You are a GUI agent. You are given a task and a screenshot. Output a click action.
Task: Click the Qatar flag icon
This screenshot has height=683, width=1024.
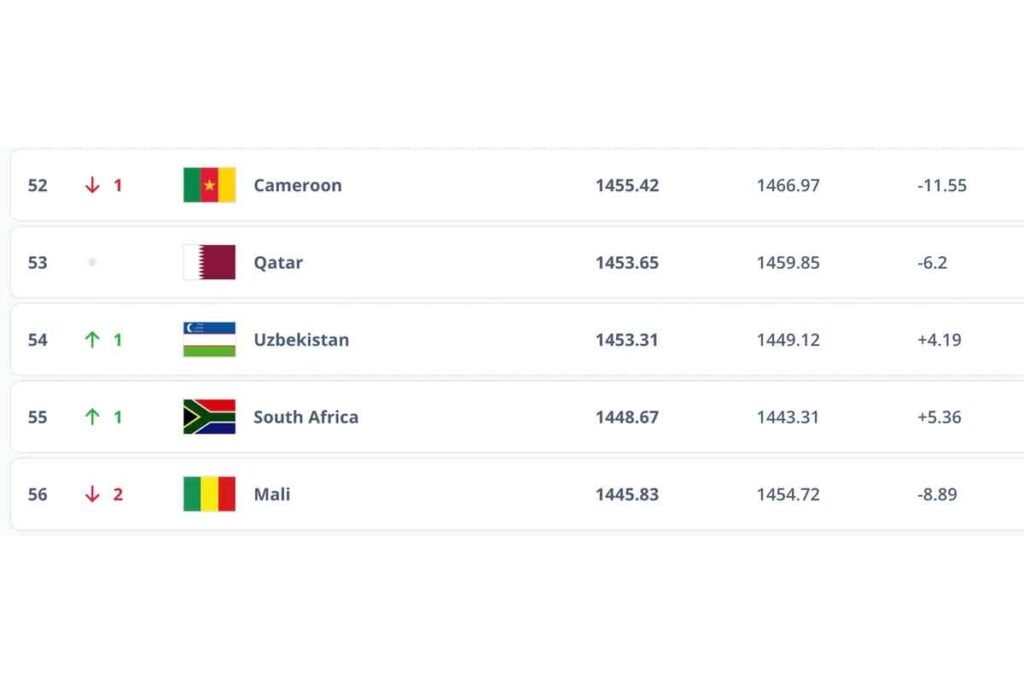pyautogui.click(x=209, y=262)
